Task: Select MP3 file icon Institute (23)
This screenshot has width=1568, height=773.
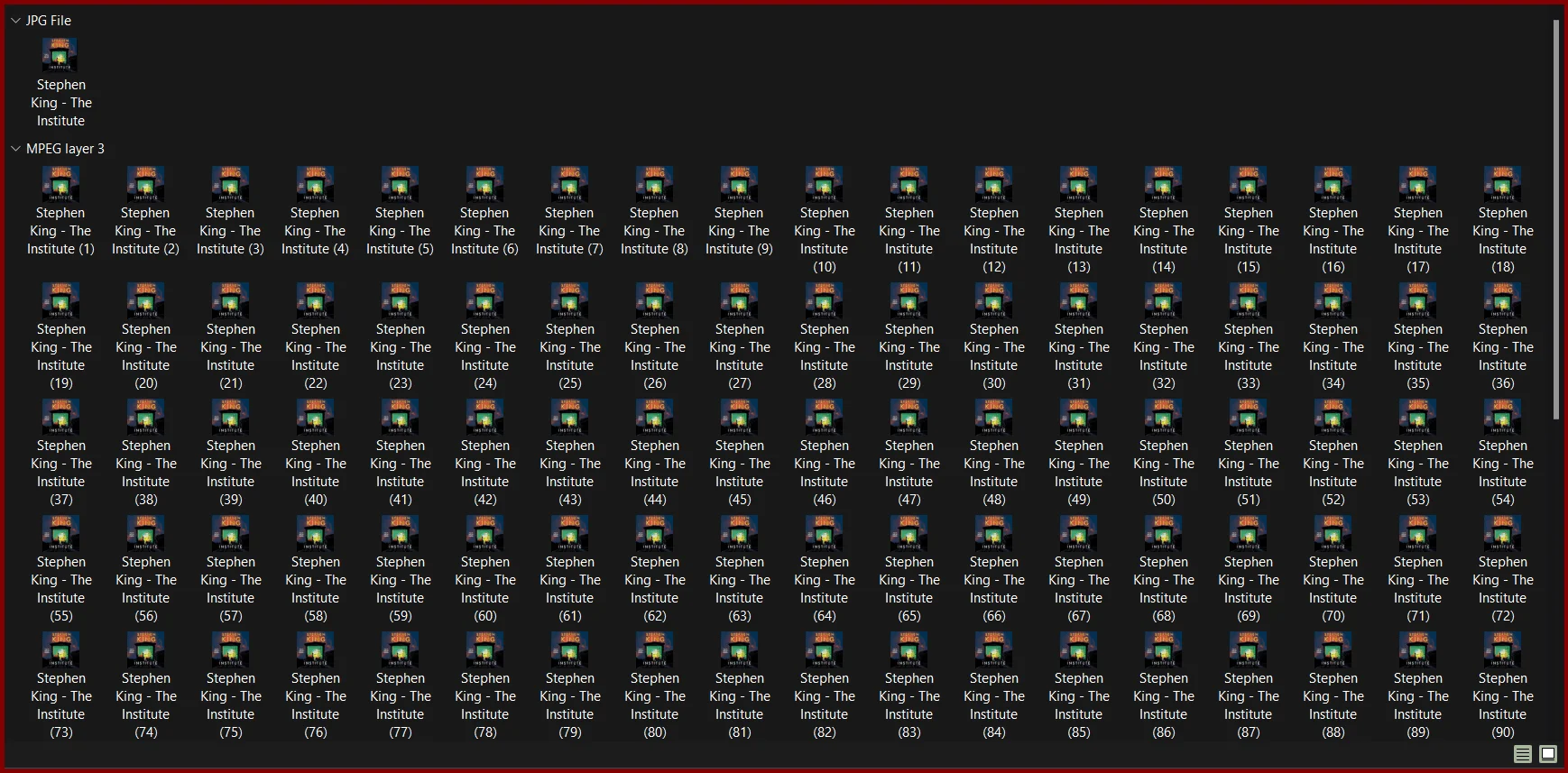Action: tap(400, 299)
